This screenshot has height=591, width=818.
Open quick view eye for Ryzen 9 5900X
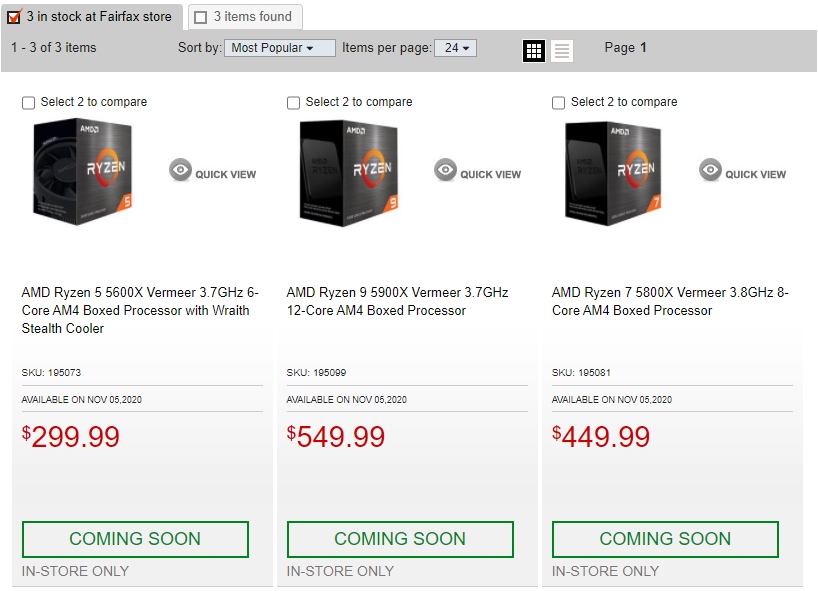[x=446, y=170]
